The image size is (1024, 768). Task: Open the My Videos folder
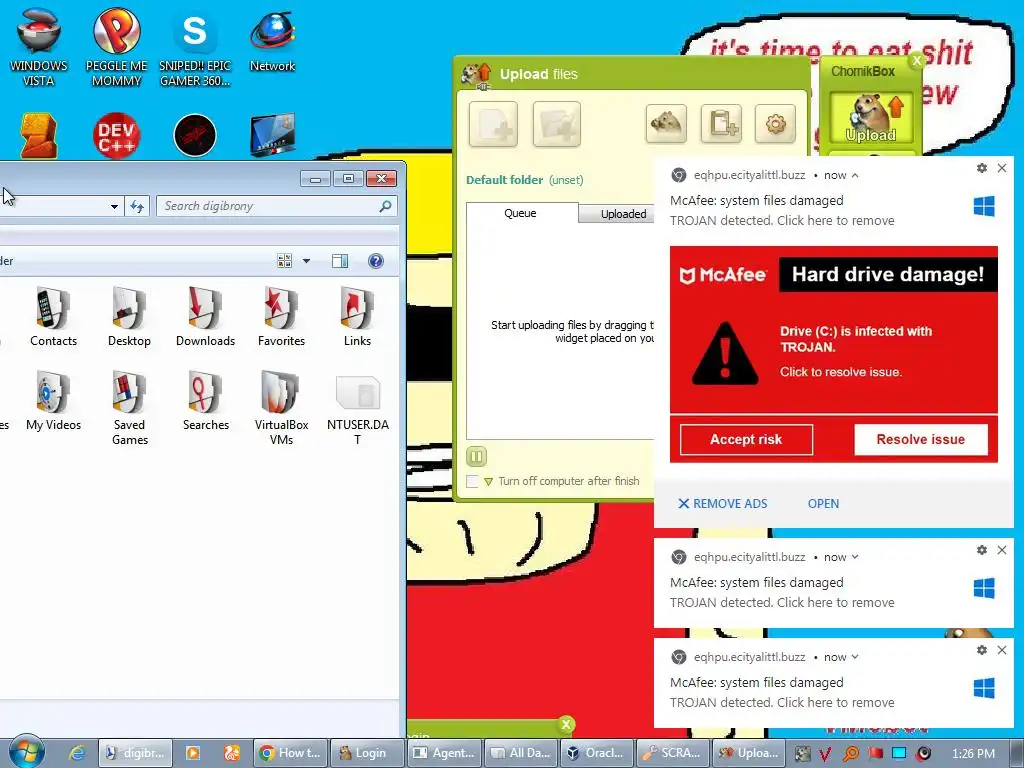coord(53,401)
